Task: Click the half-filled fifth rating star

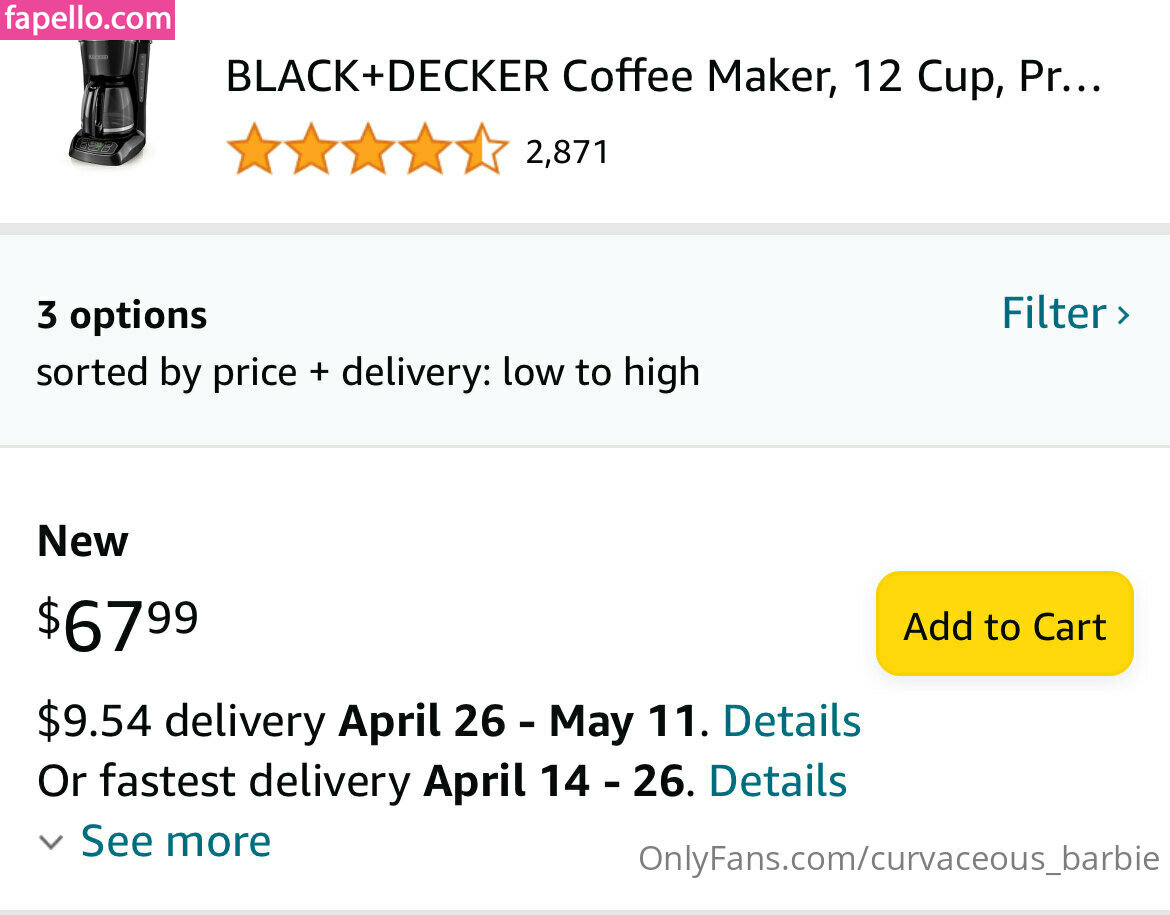Action: 483,150
